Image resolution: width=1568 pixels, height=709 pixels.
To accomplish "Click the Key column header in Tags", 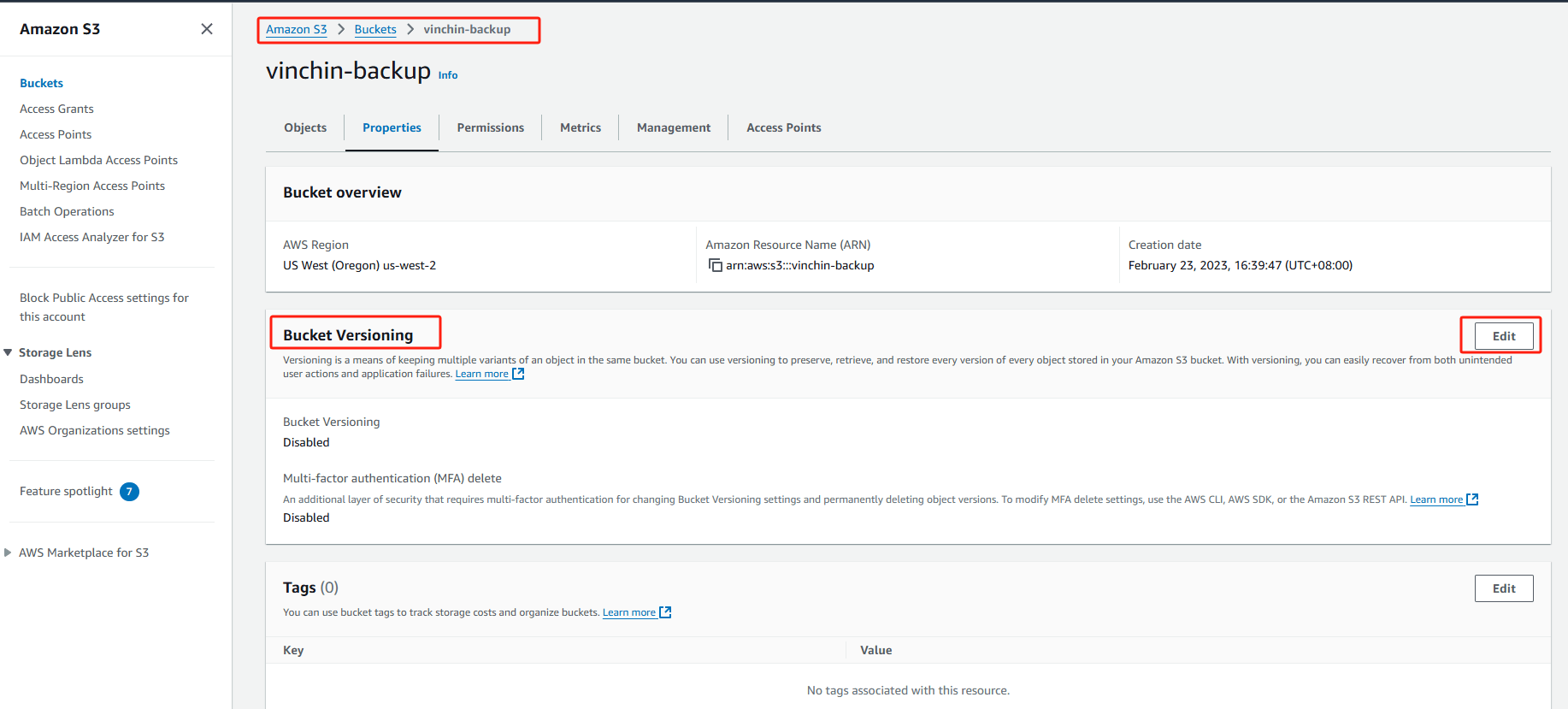I will click(293, 650).
